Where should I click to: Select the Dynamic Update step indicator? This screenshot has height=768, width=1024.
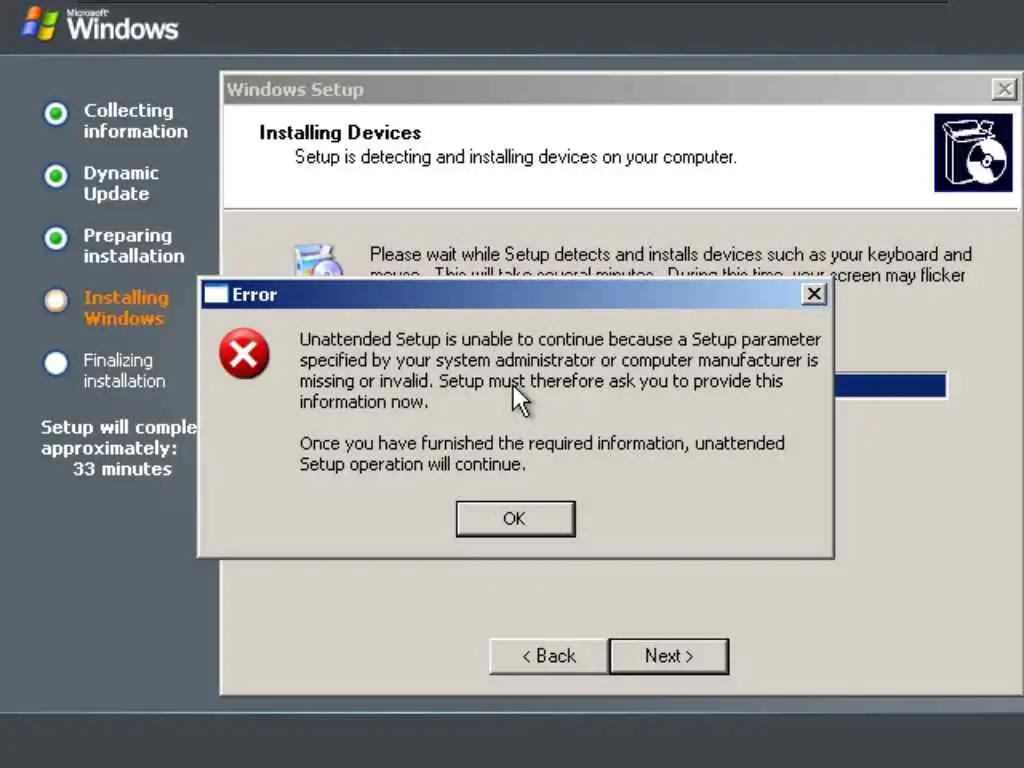[x=56, y=176]
